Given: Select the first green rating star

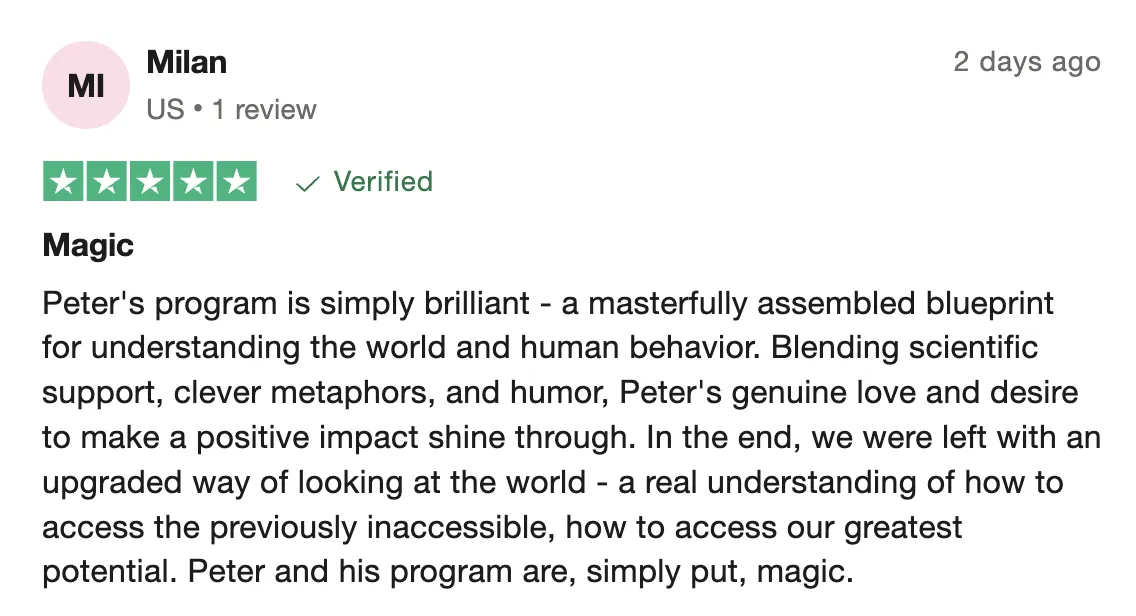Looking at the screenshot, I should pos(64,181).
